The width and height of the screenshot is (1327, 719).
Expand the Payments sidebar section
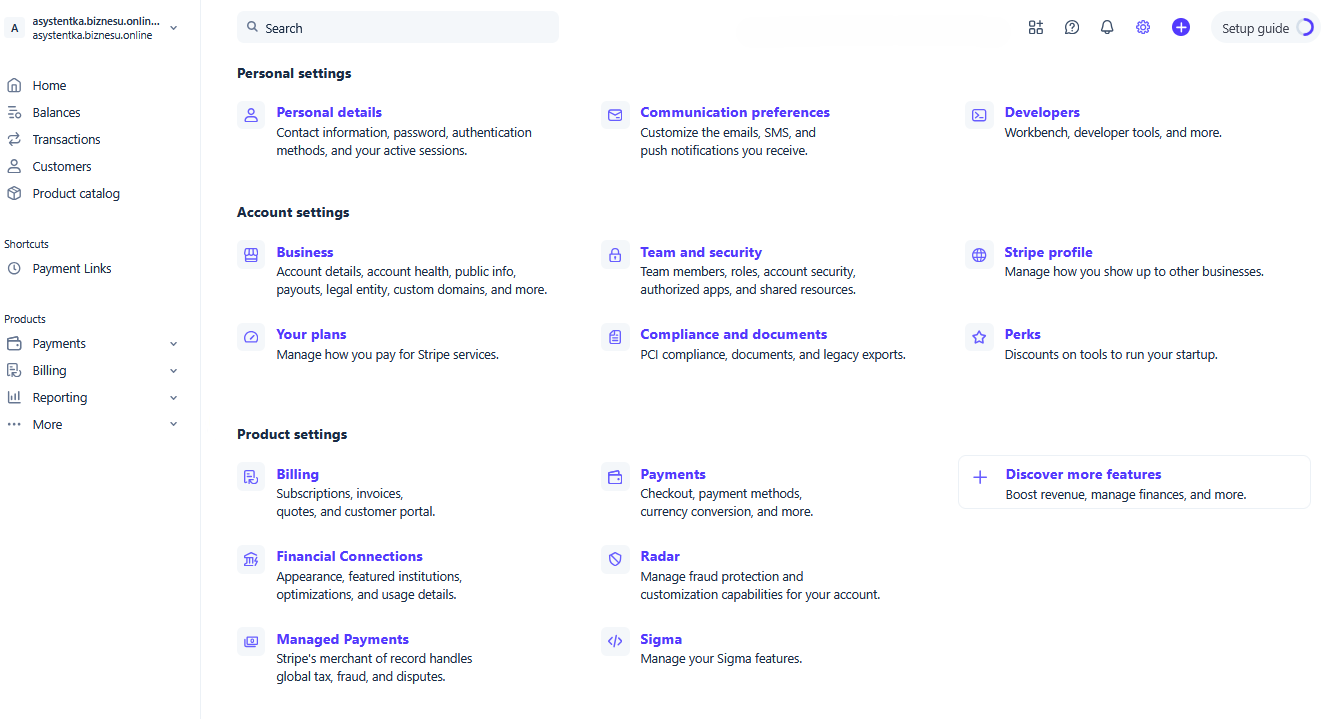click(x=173, y=344)
